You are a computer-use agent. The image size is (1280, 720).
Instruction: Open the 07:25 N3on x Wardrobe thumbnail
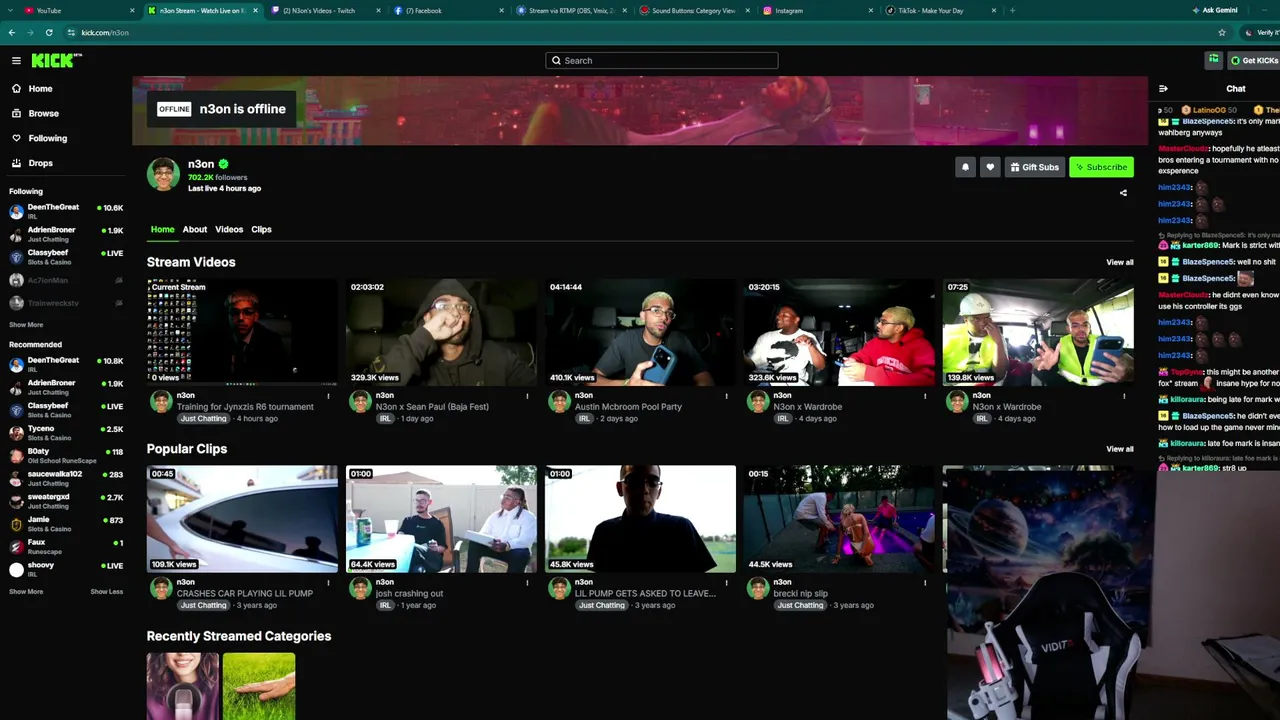click(1038, 332)
